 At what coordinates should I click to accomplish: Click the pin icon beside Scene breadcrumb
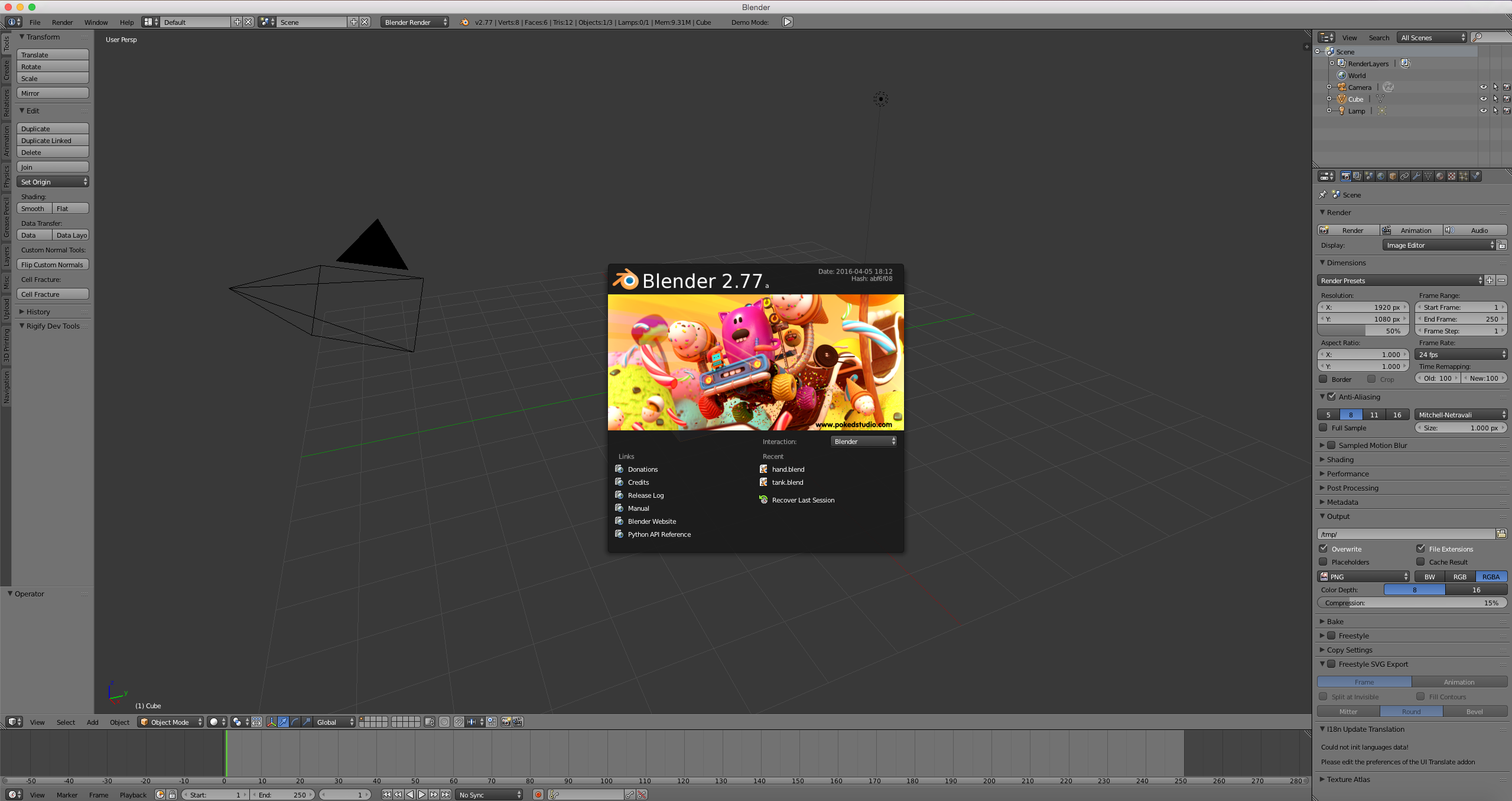point(1322,194)
